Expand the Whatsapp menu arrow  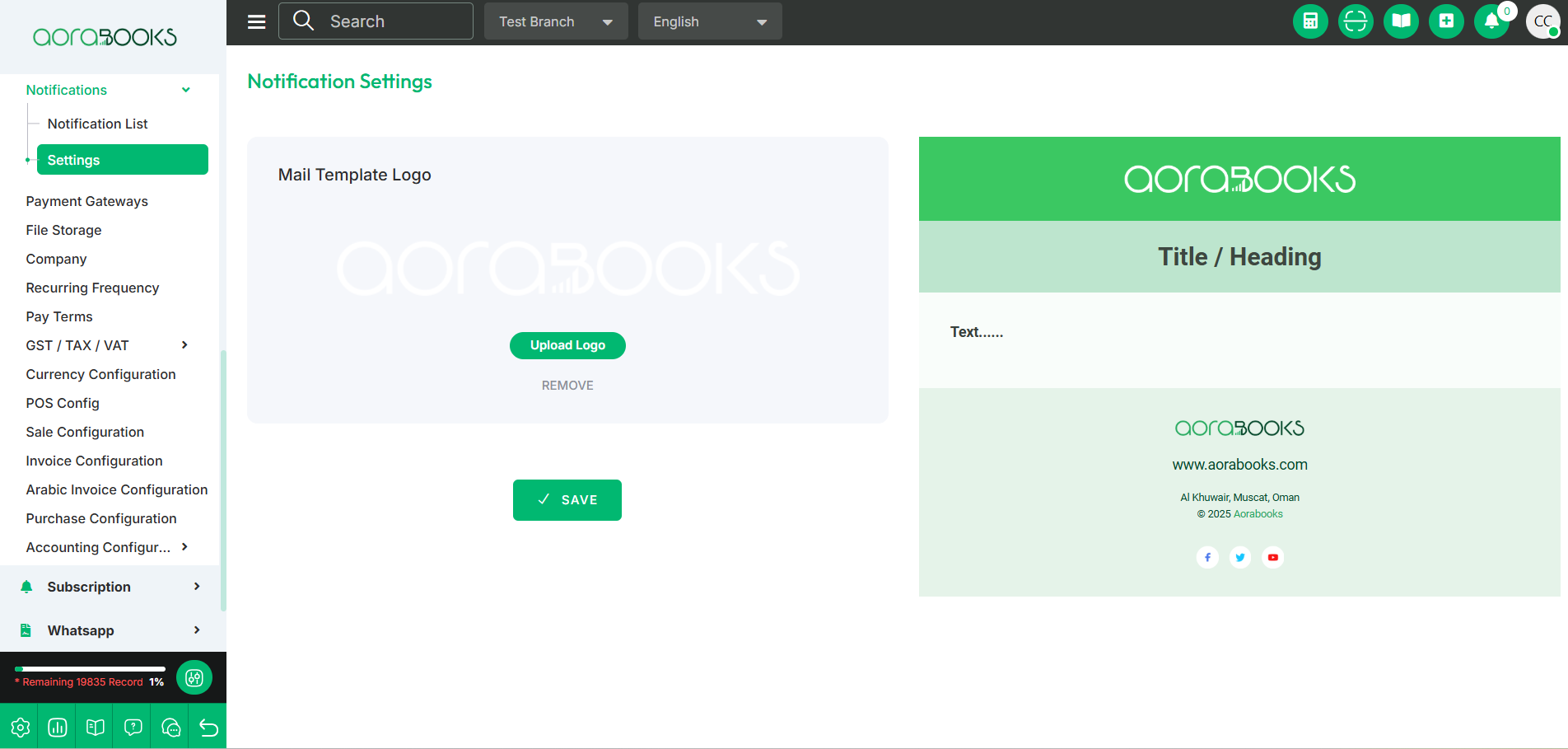pos(197,630)
